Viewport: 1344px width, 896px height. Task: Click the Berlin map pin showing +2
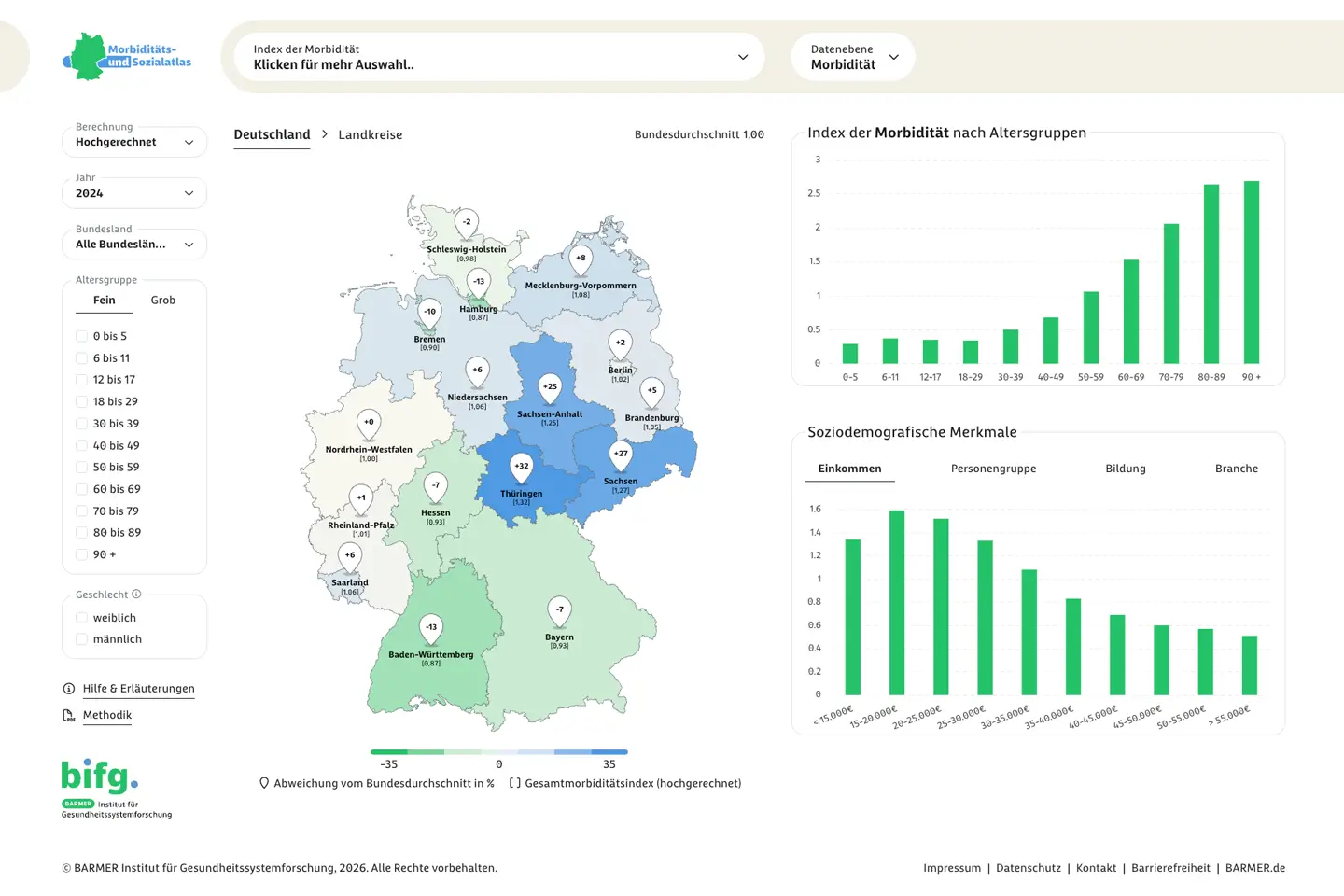pos(620,345)
